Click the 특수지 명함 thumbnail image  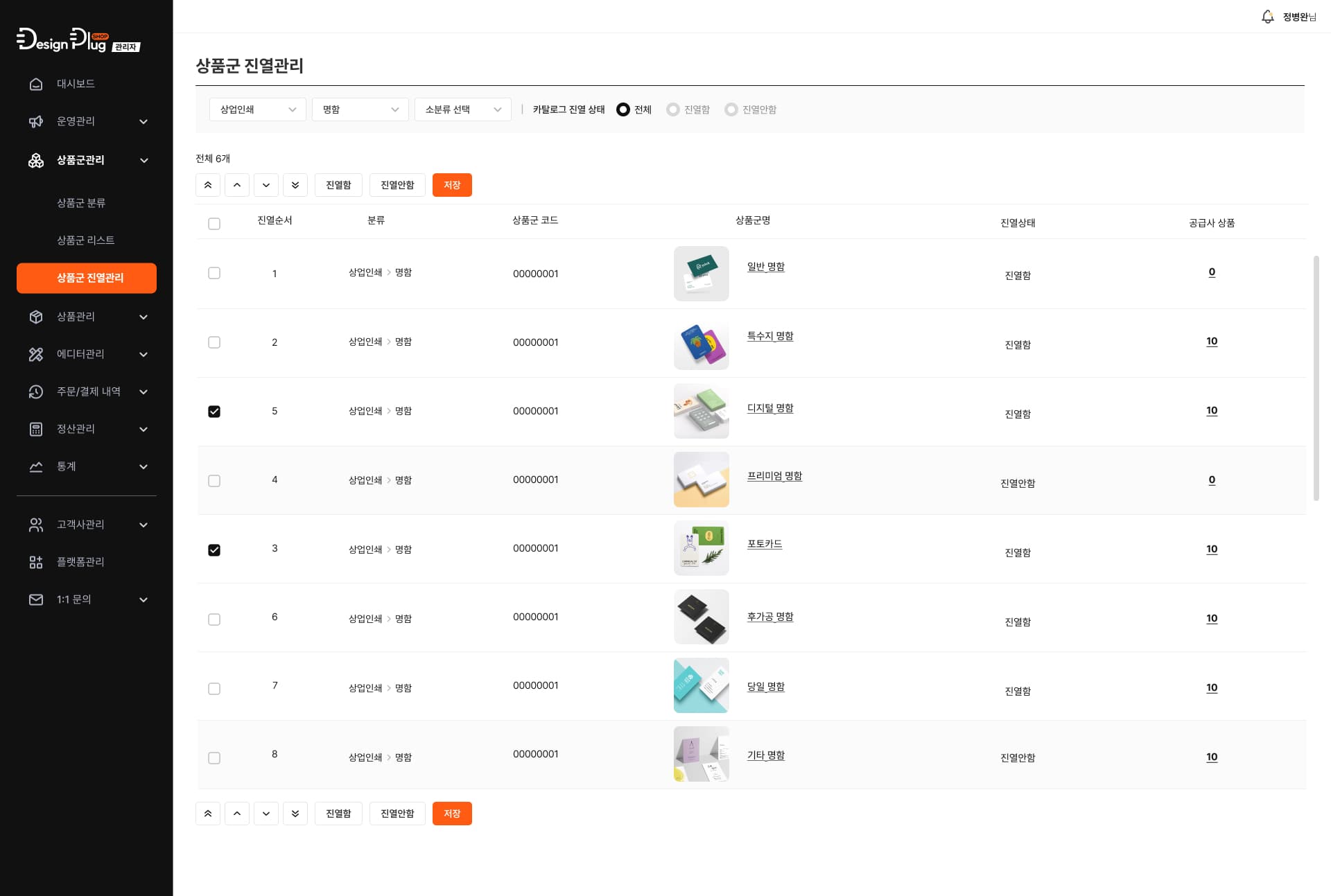point(701,344)
